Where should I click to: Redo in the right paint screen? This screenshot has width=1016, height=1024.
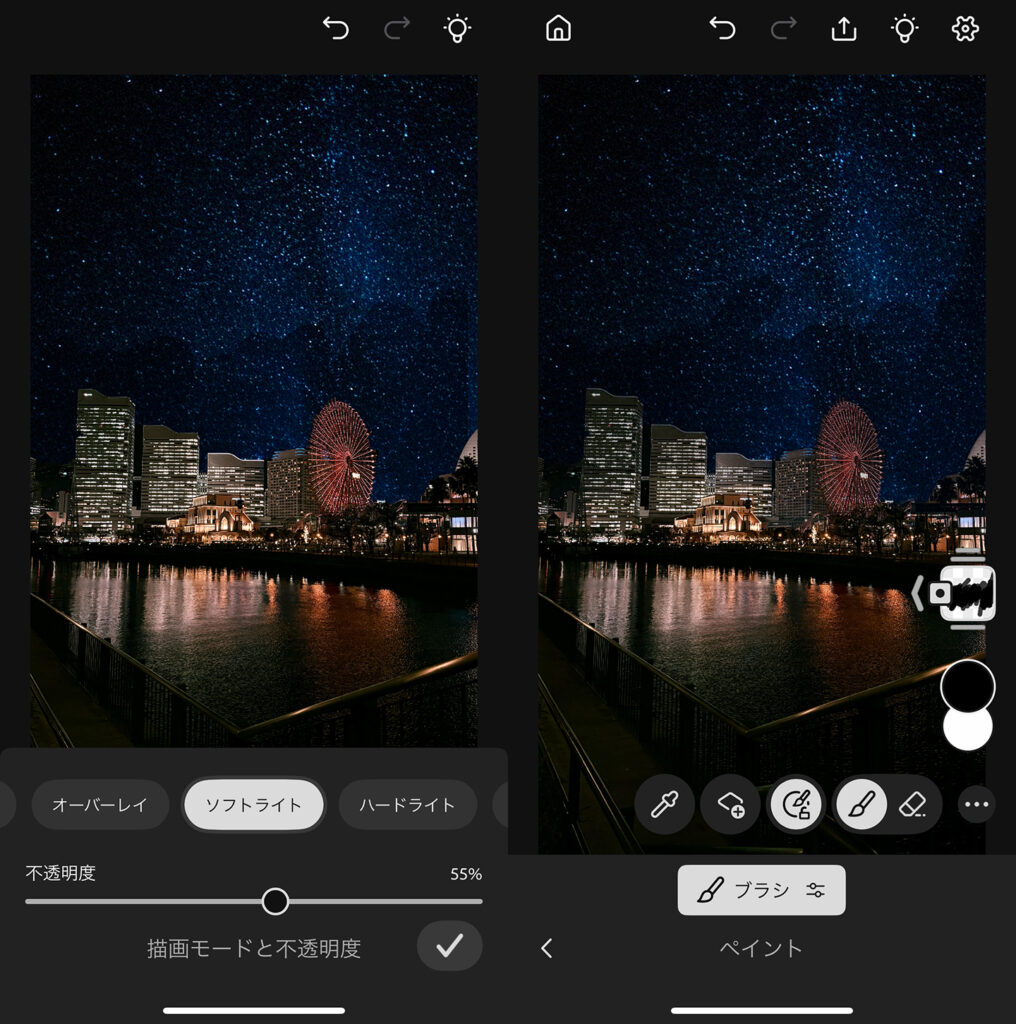pyautogui.click(x=784, y=29)
